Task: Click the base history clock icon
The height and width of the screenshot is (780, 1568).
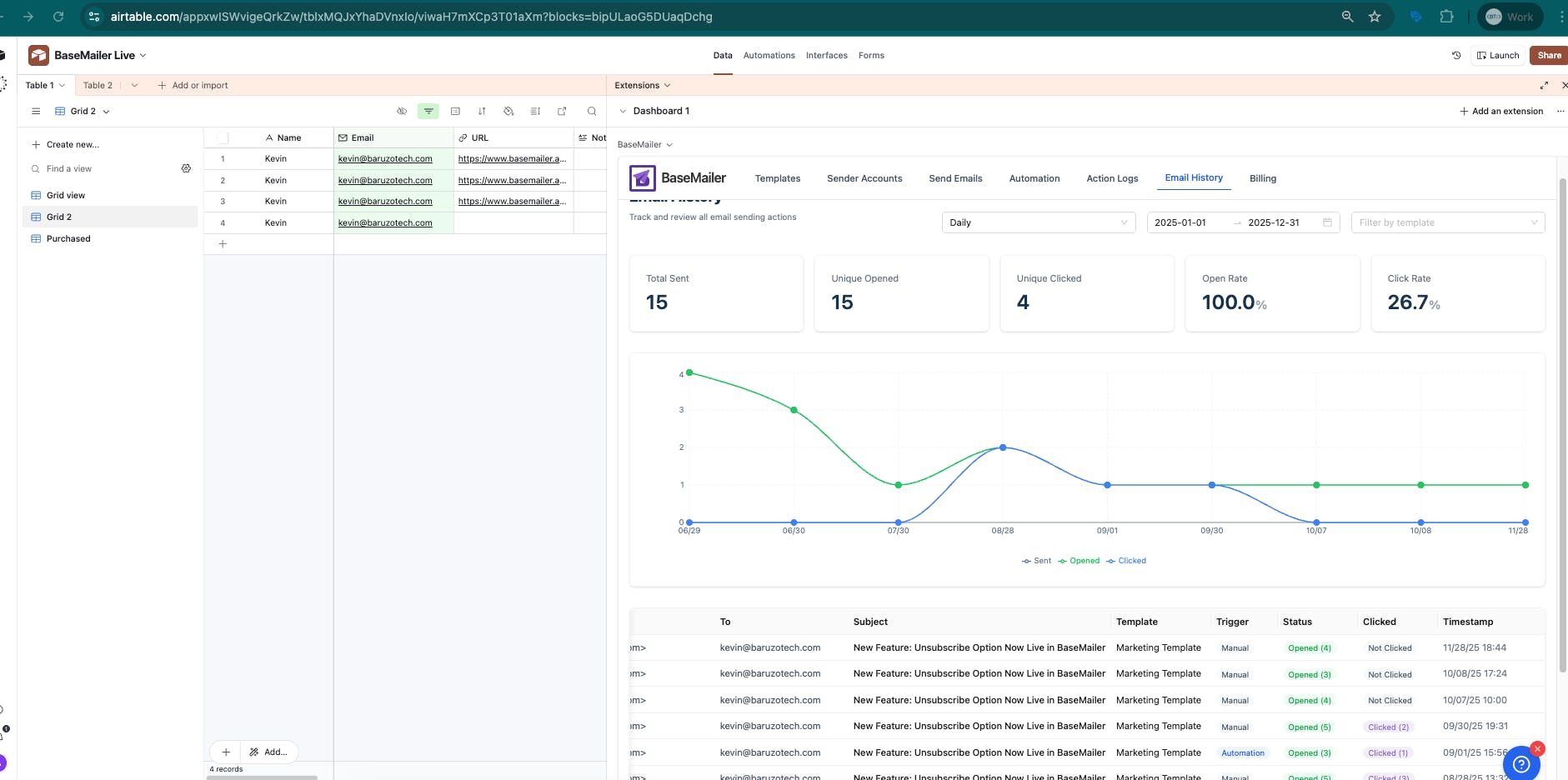Action: (x=1456, y=56)
